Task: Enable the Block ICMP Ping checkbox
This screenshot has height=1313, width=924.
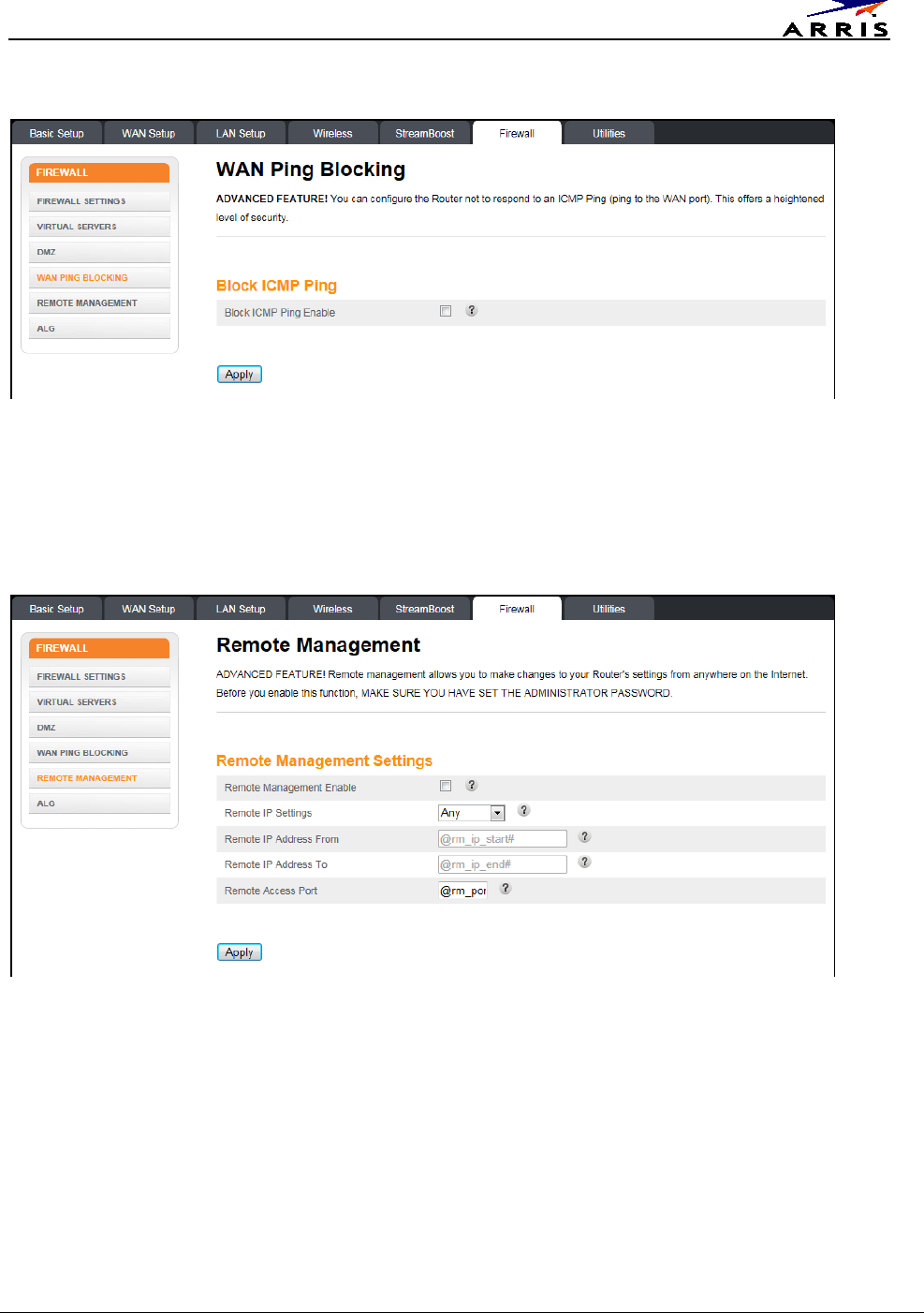Action: [x=446, y=311]
